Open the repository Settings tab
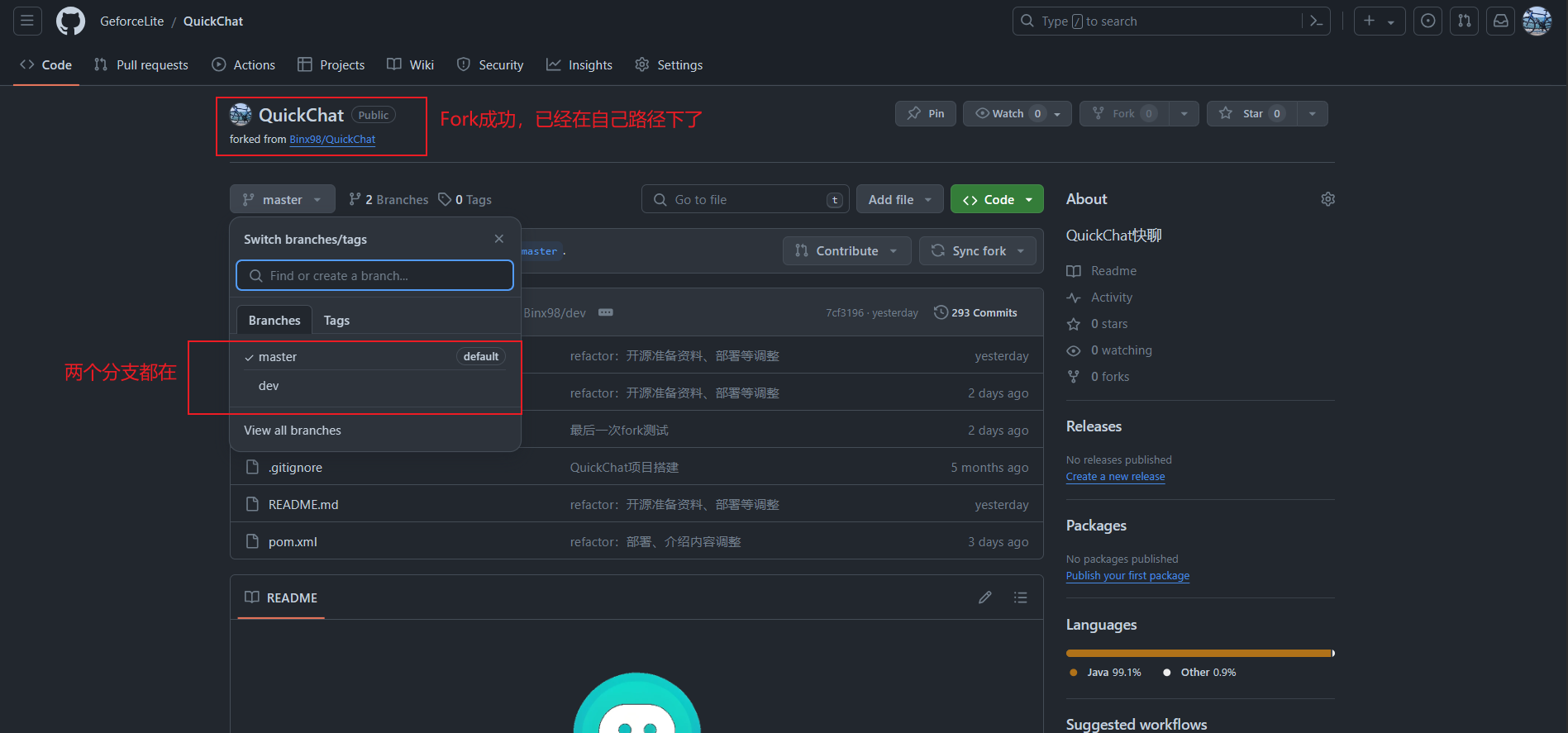Image resolution: width=1568 pixels, height=733 pixels. (669, 64)
